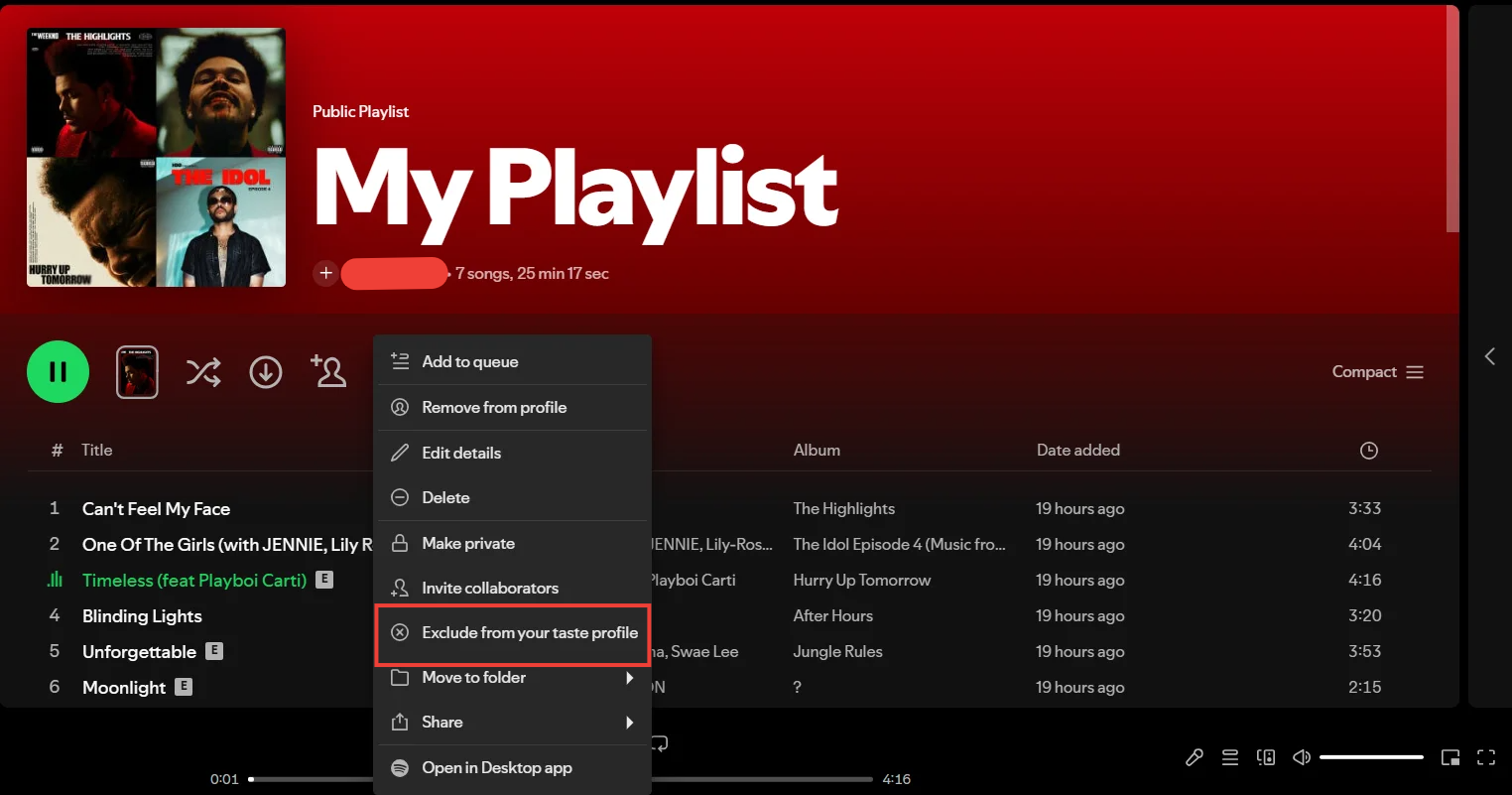This screenshot has width=1512, height=795.
Task: Open the Jungle Rules album link
Action: click(837, 651)
